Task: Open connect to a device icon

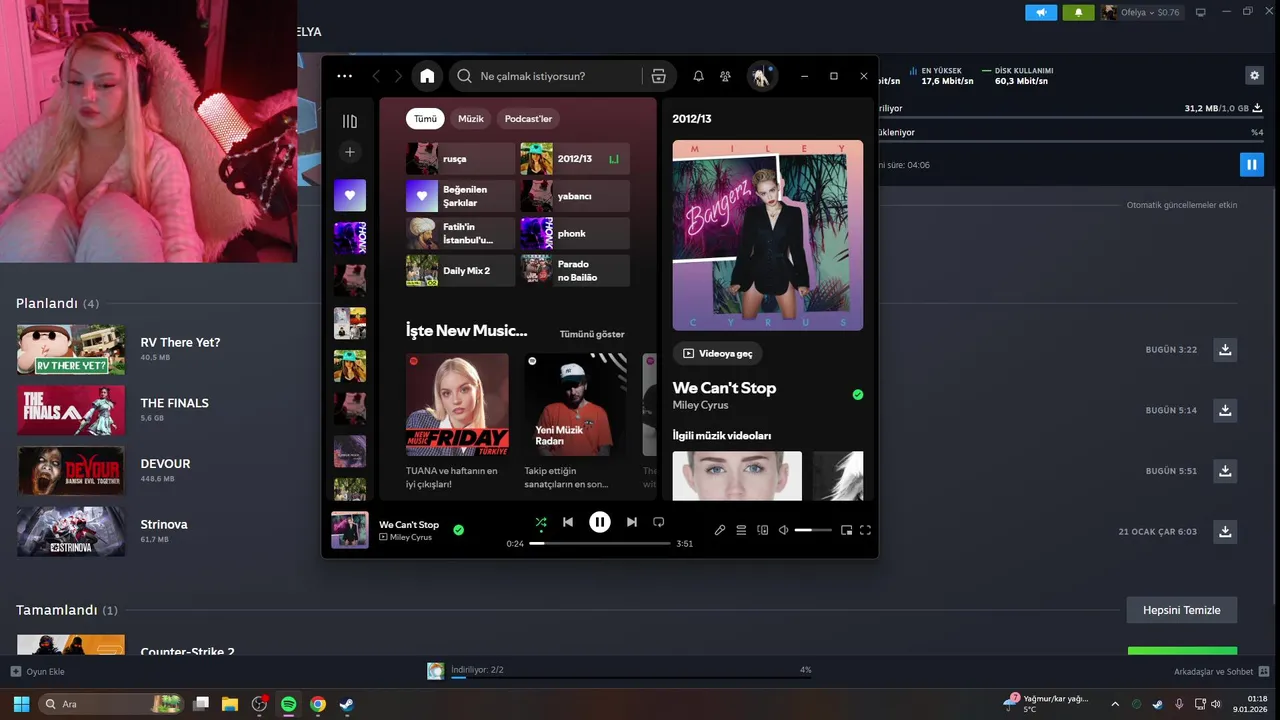Action: tap(762, 530)
